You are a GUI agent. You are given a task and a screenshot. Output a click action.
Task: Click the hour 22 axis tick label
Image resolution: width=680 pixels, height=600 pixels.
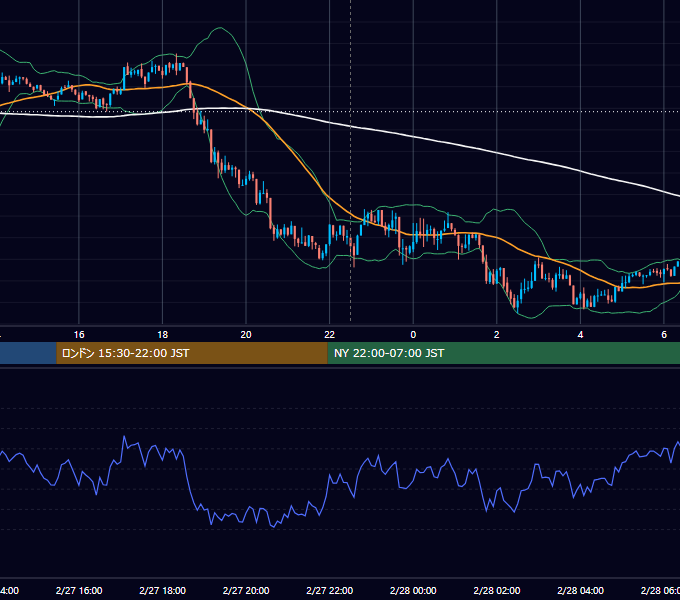point(330,335)
